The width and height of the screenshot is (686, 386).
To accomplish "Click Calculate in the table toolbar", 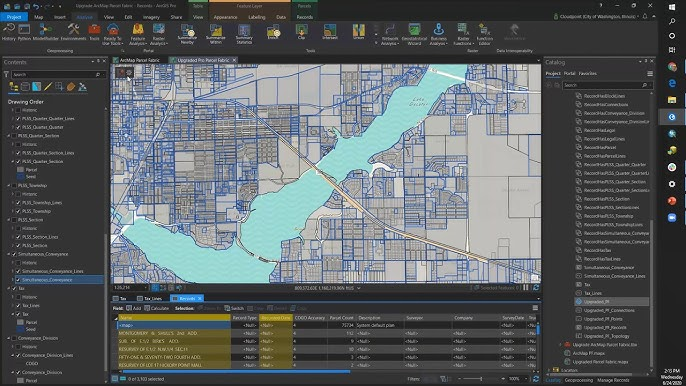I will coord(157,308).
